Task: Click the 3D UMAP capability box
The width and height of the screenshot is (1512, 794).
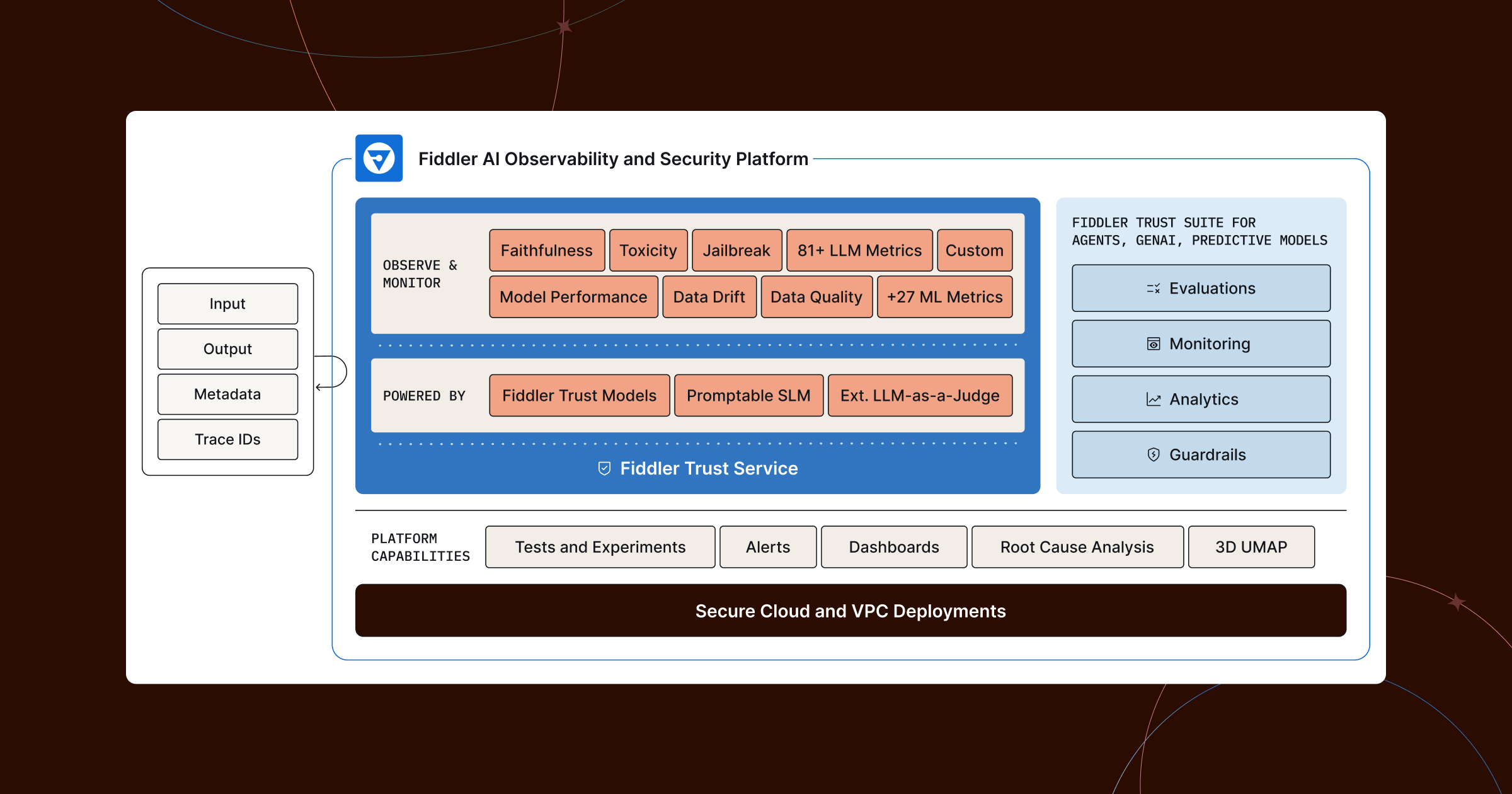Action: [x=1251, y=547]
